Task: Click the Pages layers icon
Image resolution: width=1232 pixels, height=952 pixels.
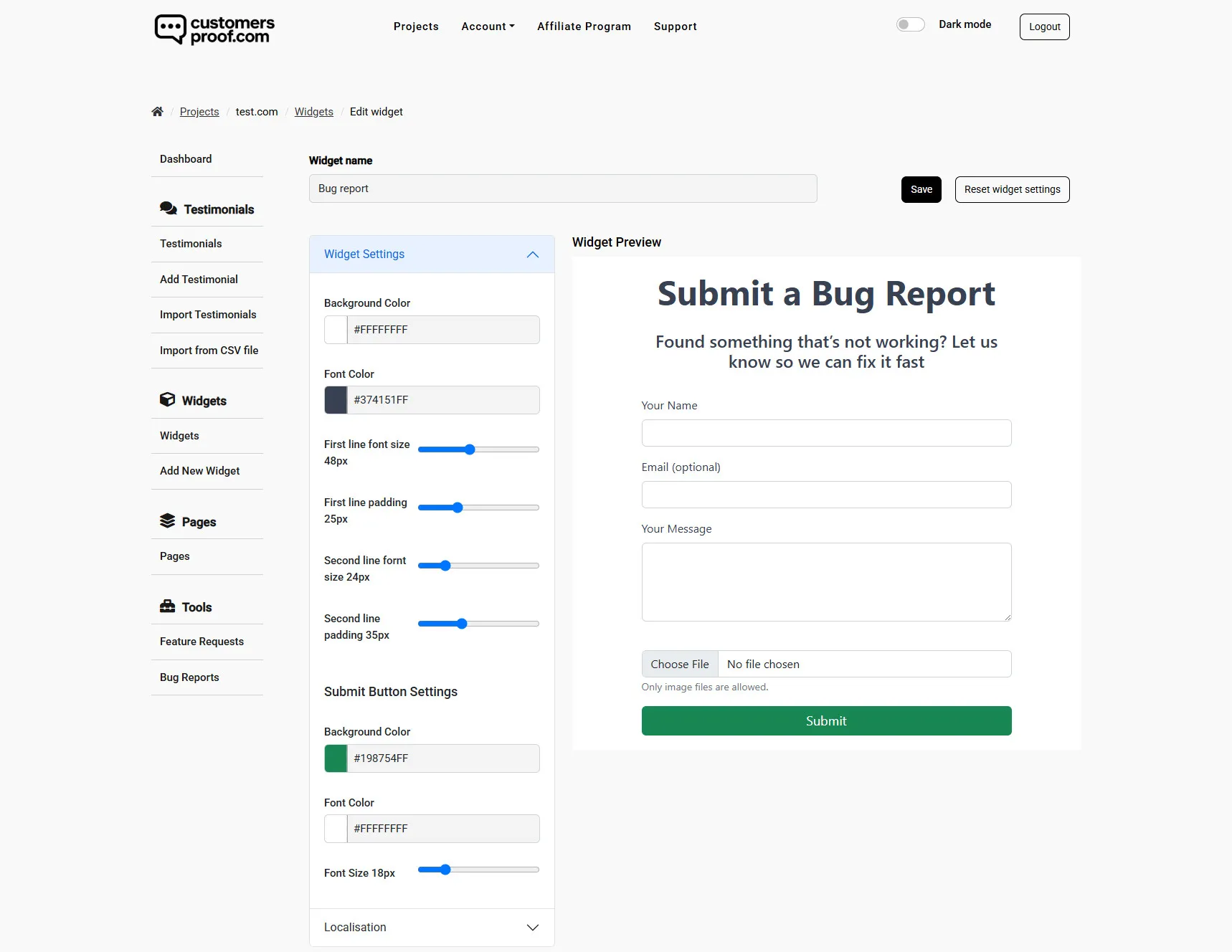Action: click(x=168, y=520)
